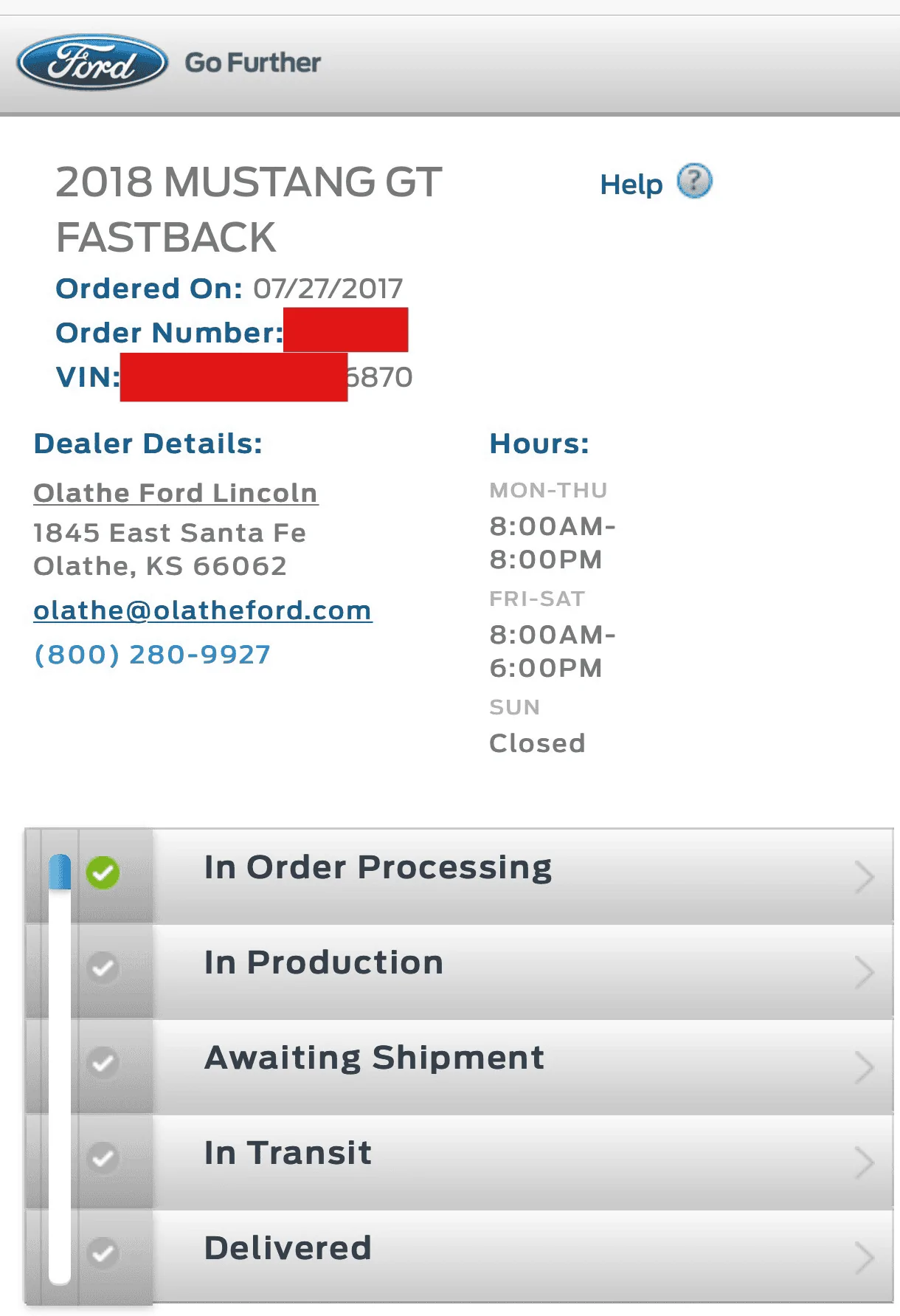This screenshot has height=1316, width=900.
Task: Expand In Transit using its chevron
Action: (x=864, y=1162)
